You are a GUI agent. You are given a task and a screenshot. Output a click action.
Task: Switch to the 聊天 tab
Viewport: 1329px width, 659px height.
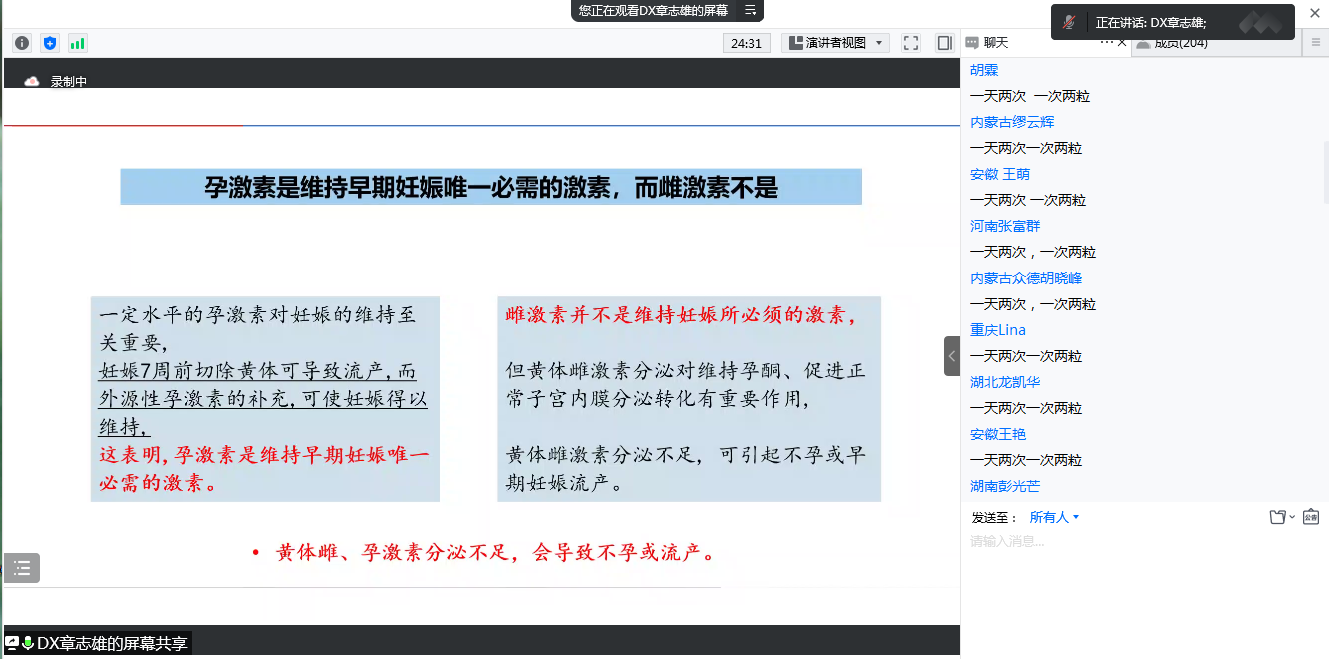tap(988, 42)
